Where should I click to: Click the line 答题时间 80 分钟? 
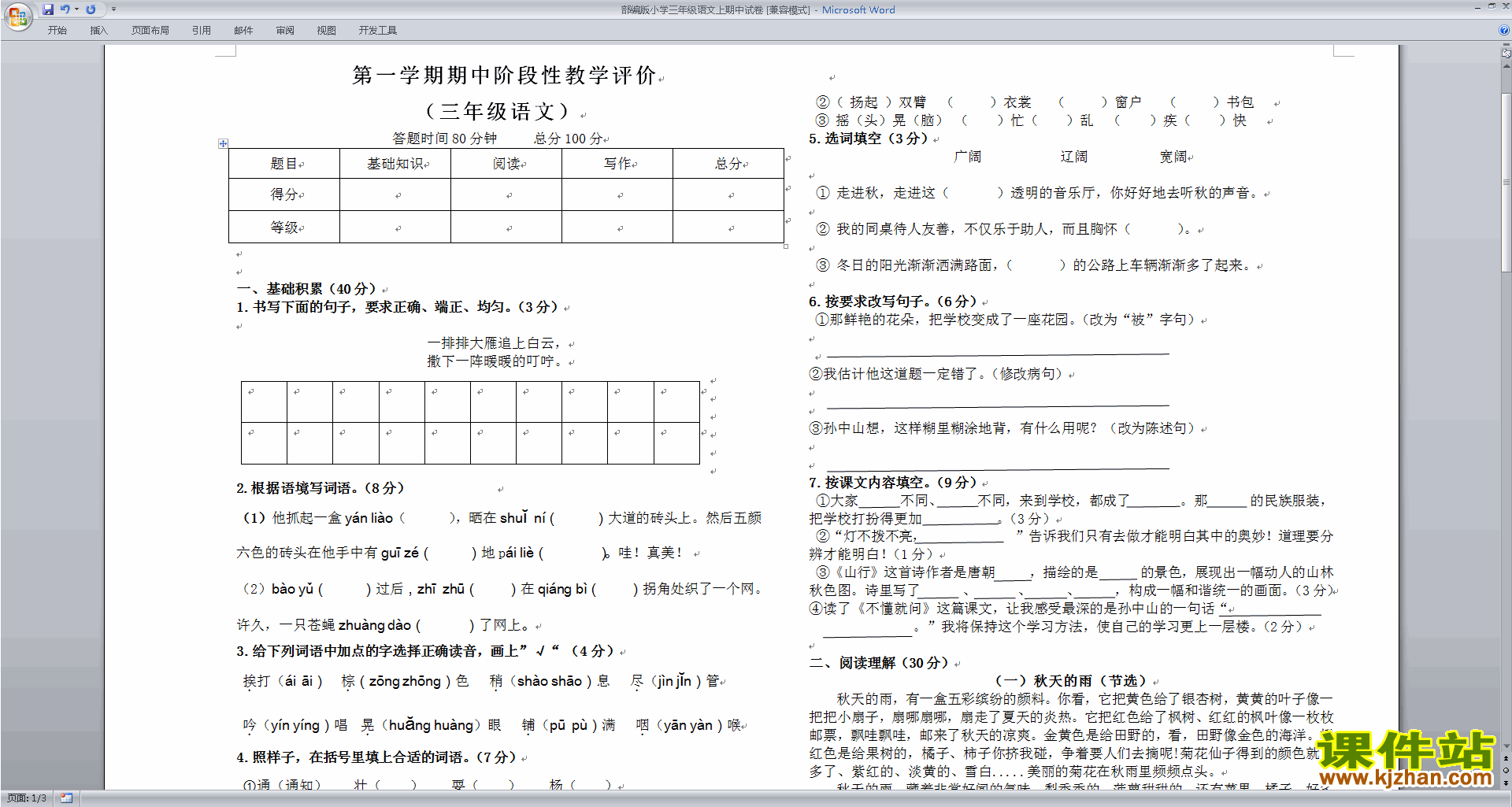[445, 139]
